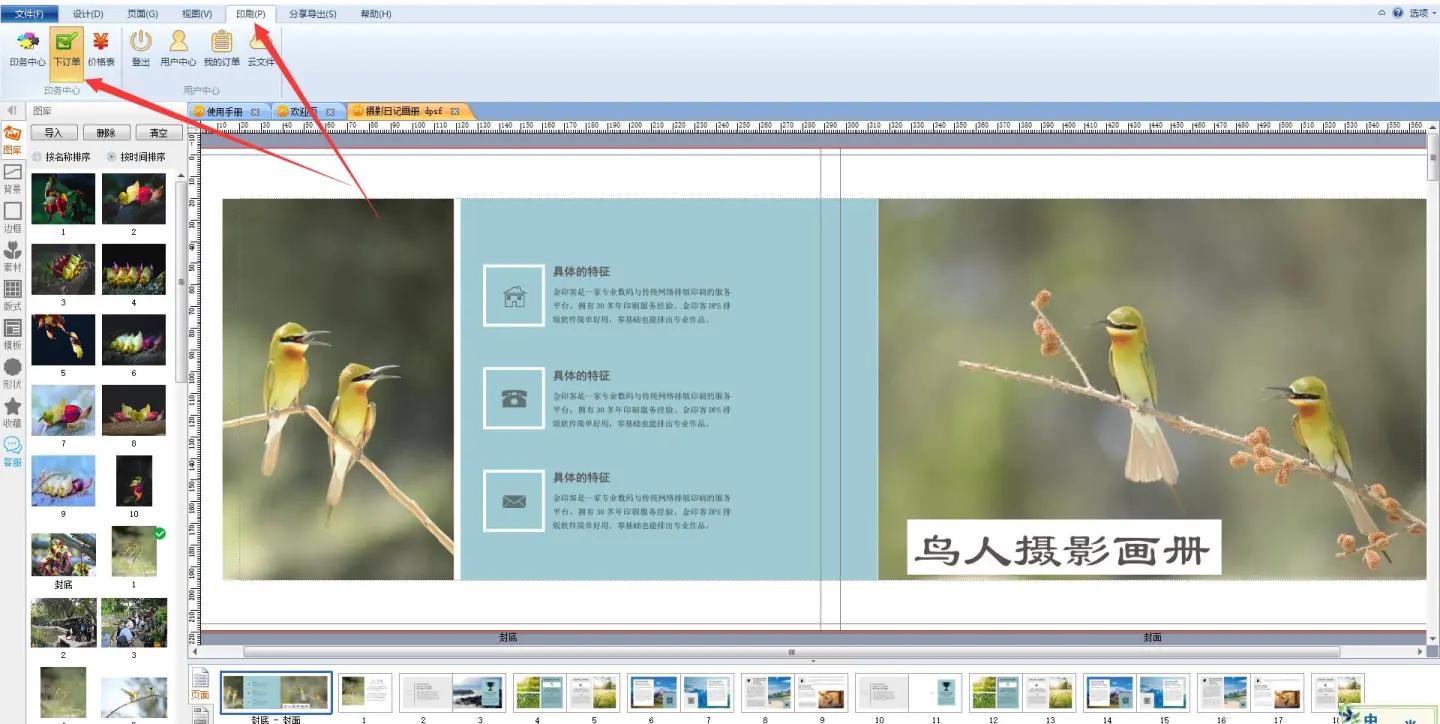Select the 素材 materials sidebar icon
Image resolution: width=1440 pixels, height=724 pixels.
coord(13,257)
